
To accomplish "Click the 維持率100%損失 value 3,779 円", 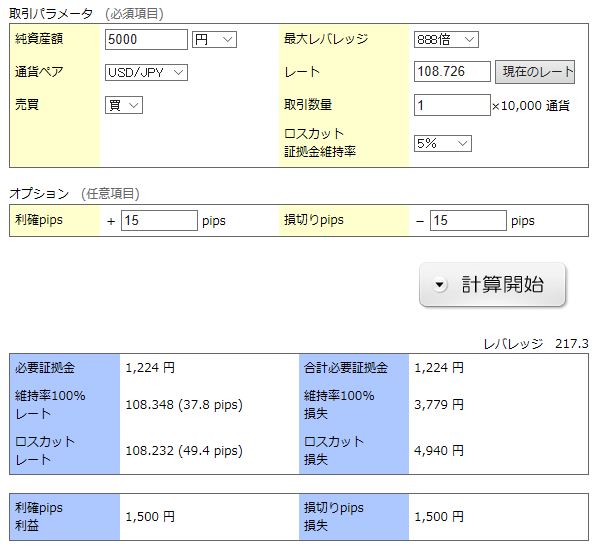I will (x=439, y=405).
